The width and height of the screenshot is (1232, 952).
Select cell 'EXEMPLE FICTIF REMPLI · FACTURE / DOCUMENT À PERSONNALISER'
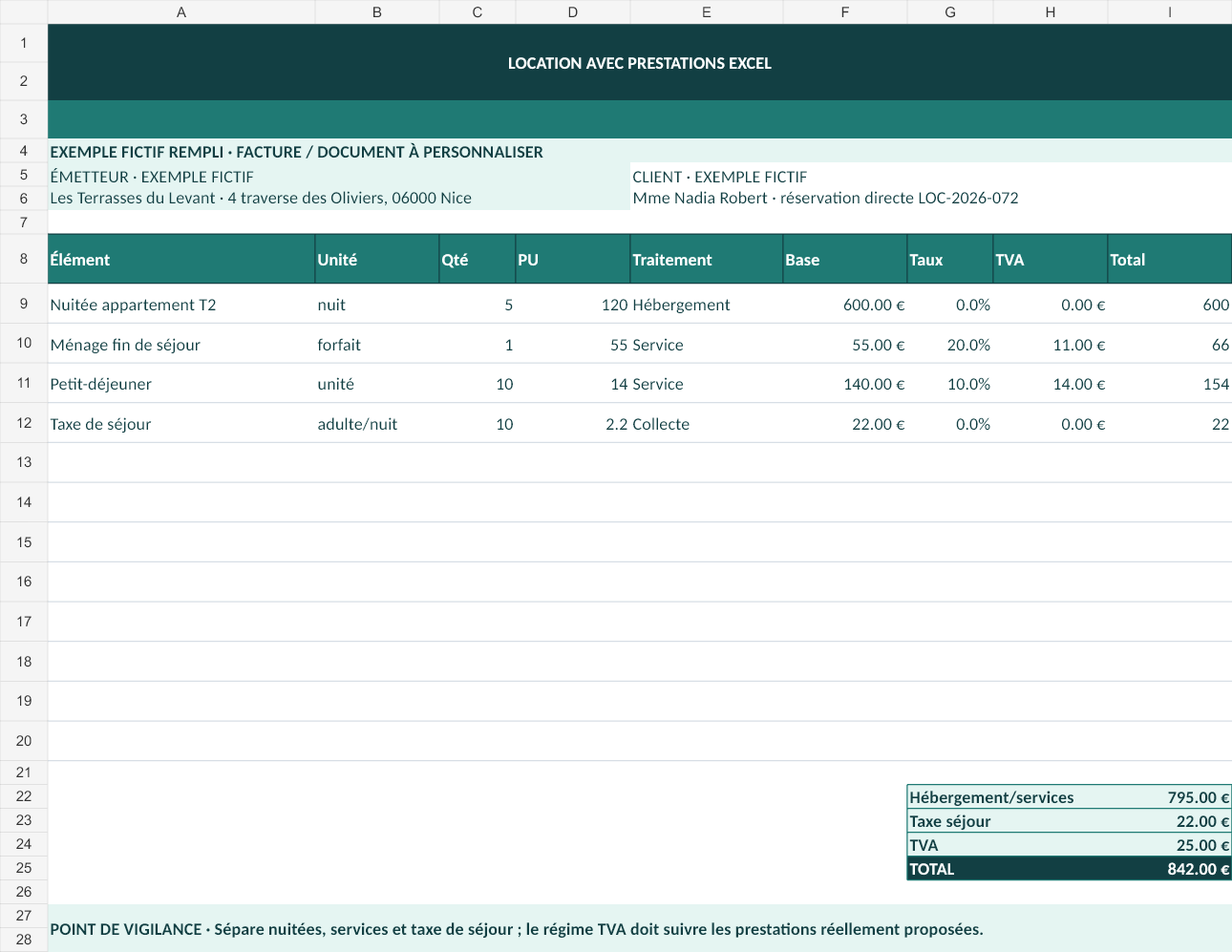[x=640, y=151]
